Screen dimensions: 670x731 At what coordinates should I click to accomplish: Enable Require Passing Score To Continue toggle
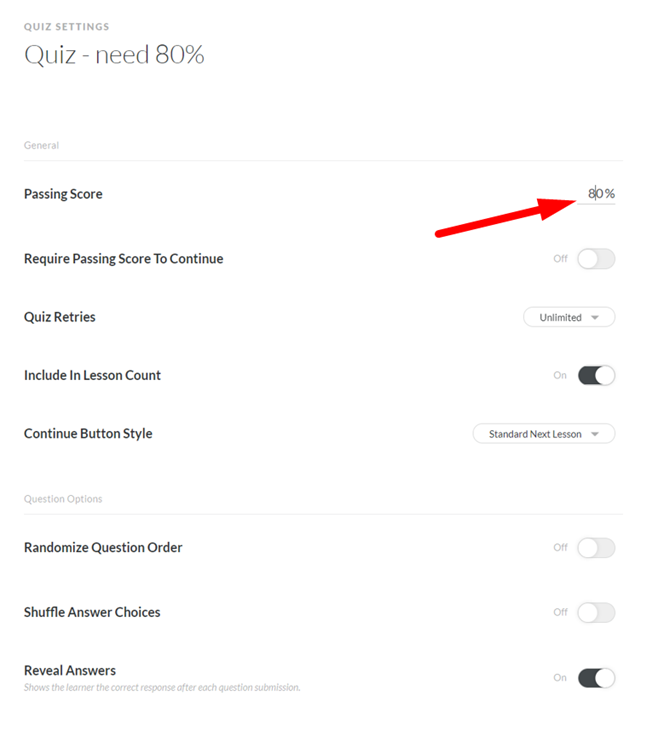point(596,259)
